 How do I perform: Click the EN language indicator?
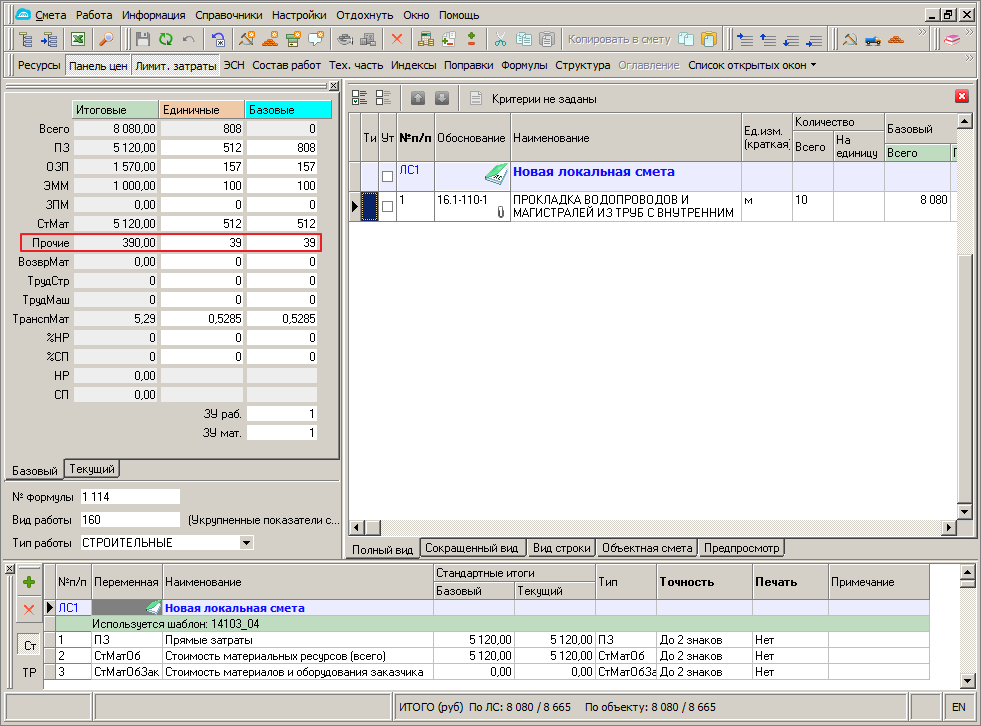[x=958, y=707]
